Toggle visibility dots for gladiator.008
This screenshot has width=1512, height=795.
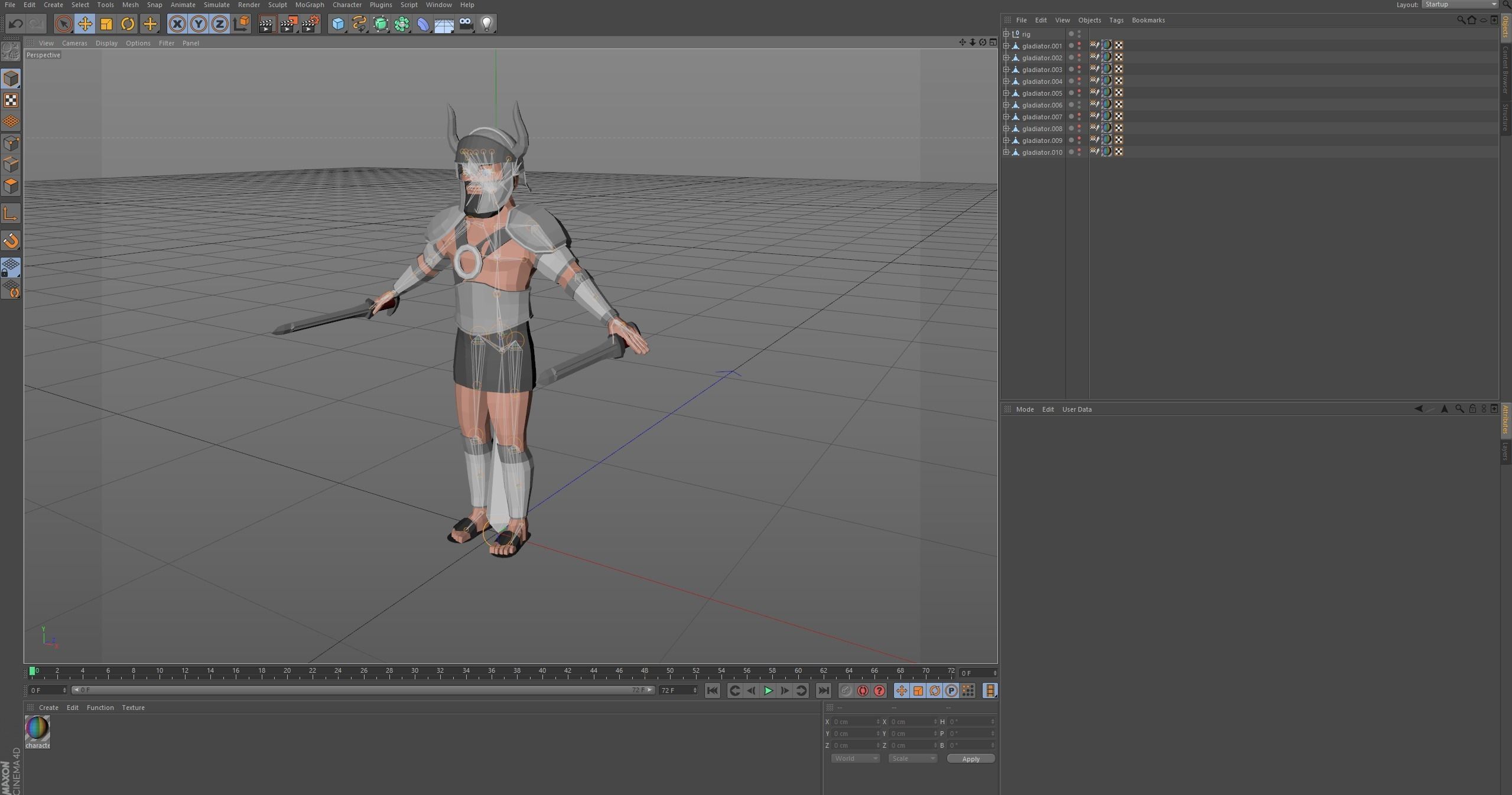[x=1079, y=129]
